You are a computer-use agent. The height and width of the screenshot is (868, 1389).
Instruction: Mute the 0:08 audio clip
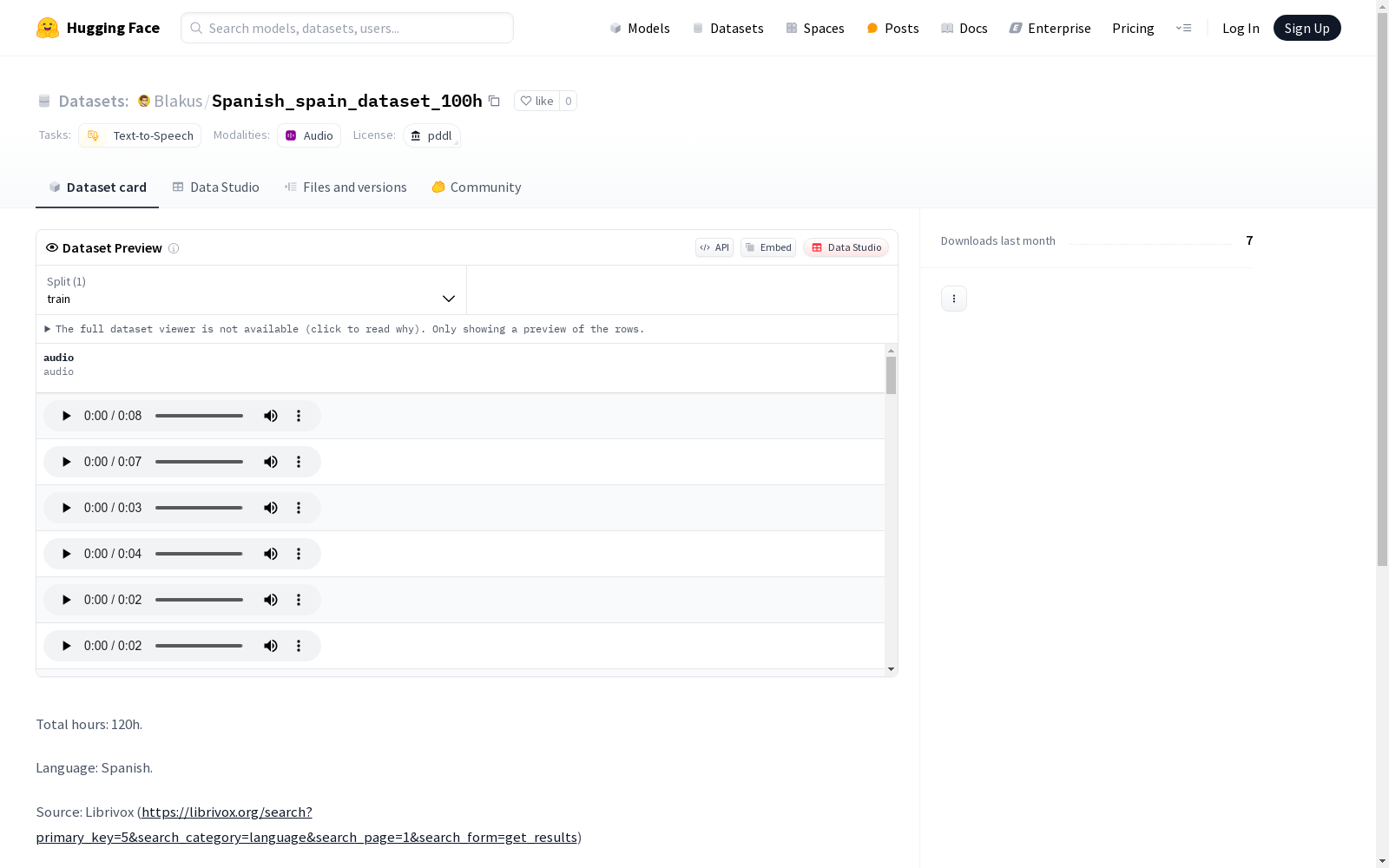[x=271, y=416]
